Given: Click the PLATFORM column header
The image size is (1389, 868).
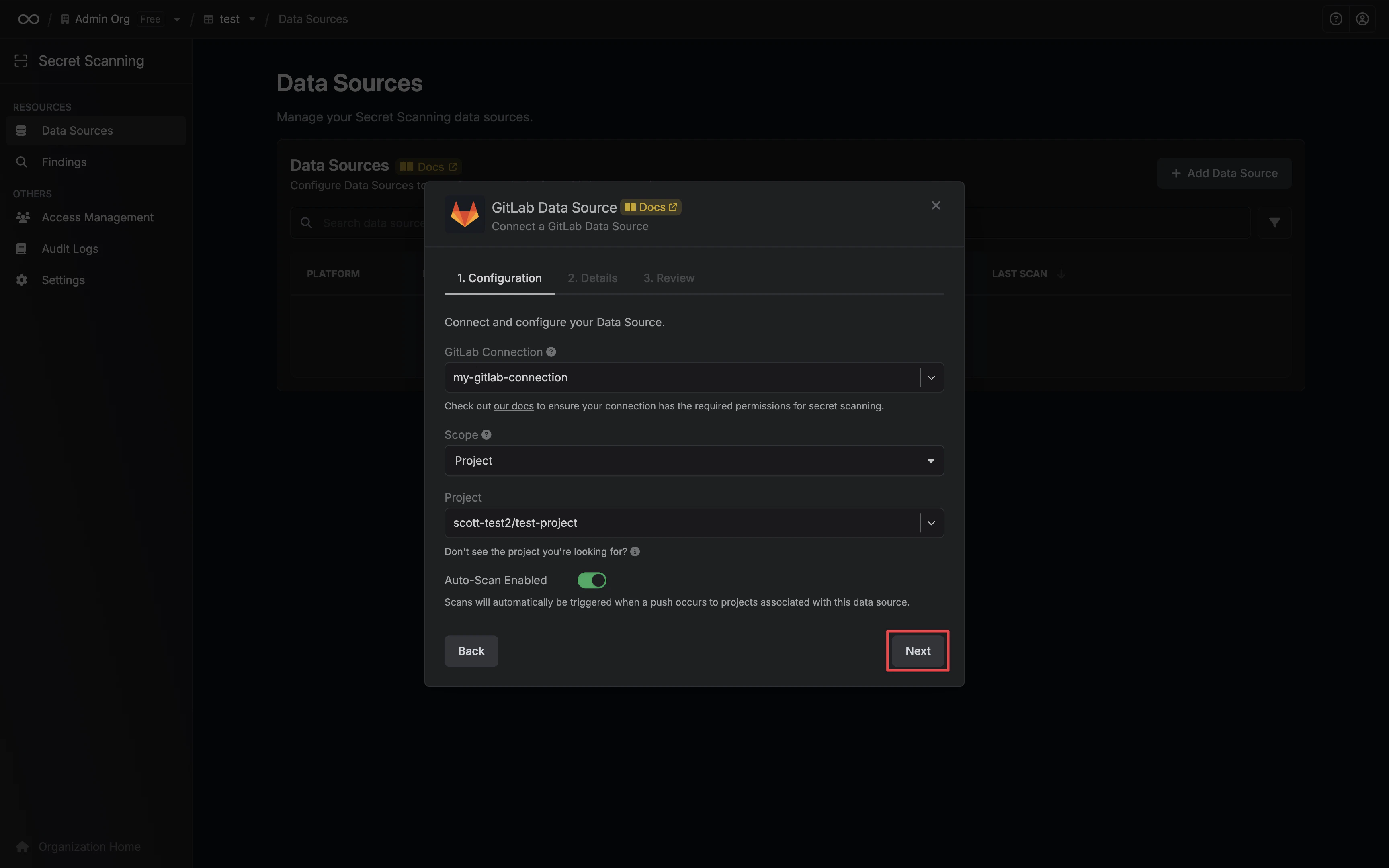Looking at the screenshot, I should [x=333, y=274].
